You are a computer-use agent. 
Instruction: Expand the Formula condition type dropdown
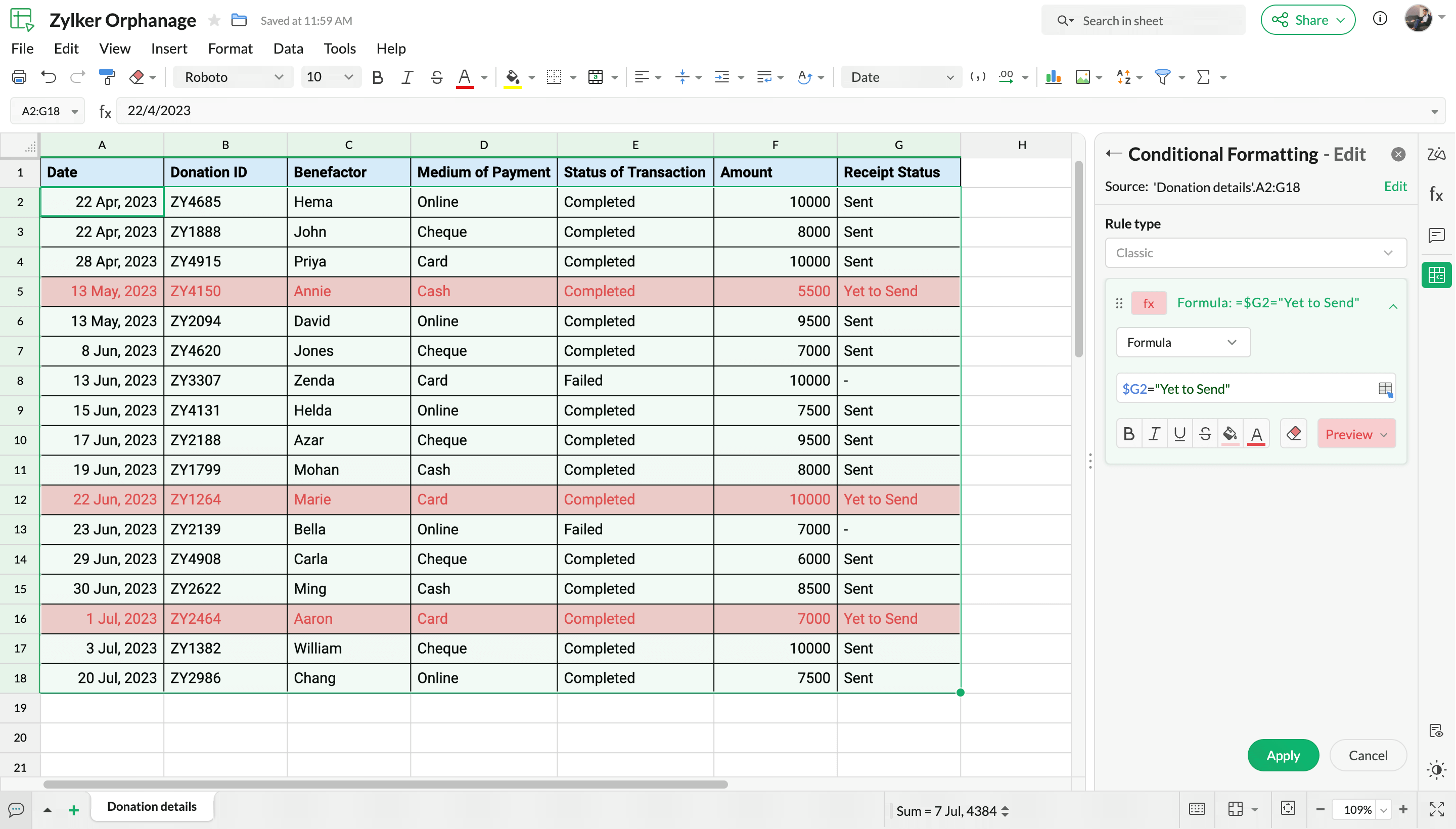[1182, 342]
